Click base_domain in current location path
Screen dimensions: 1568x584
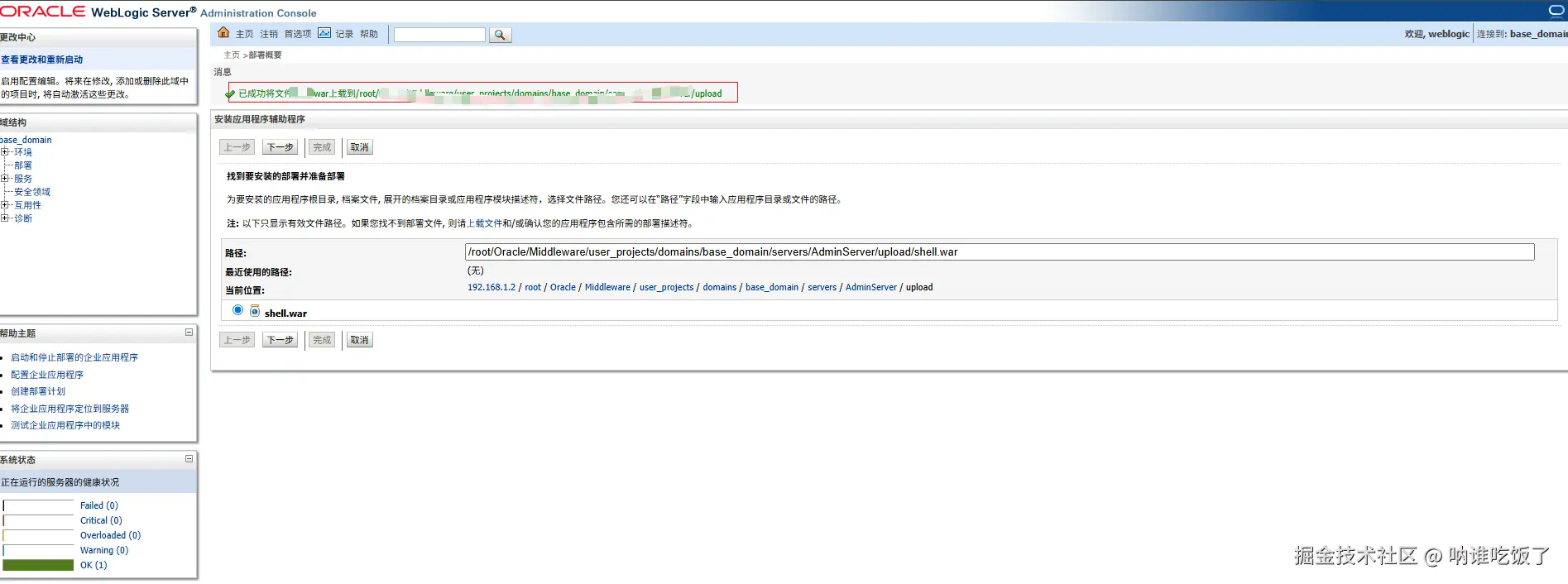tap(772, 287)
